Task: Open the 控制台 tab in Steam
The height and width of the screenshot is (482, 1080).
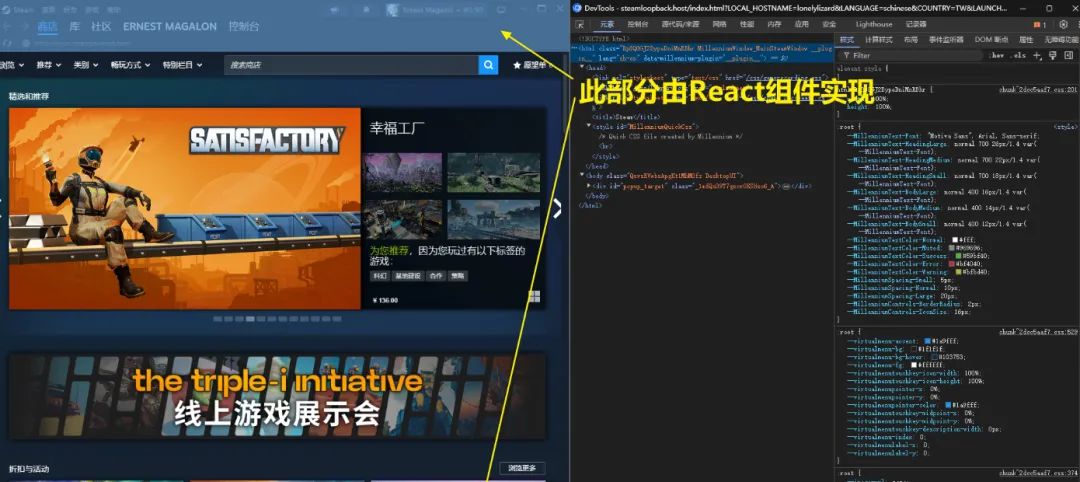Action: (244, 27)
